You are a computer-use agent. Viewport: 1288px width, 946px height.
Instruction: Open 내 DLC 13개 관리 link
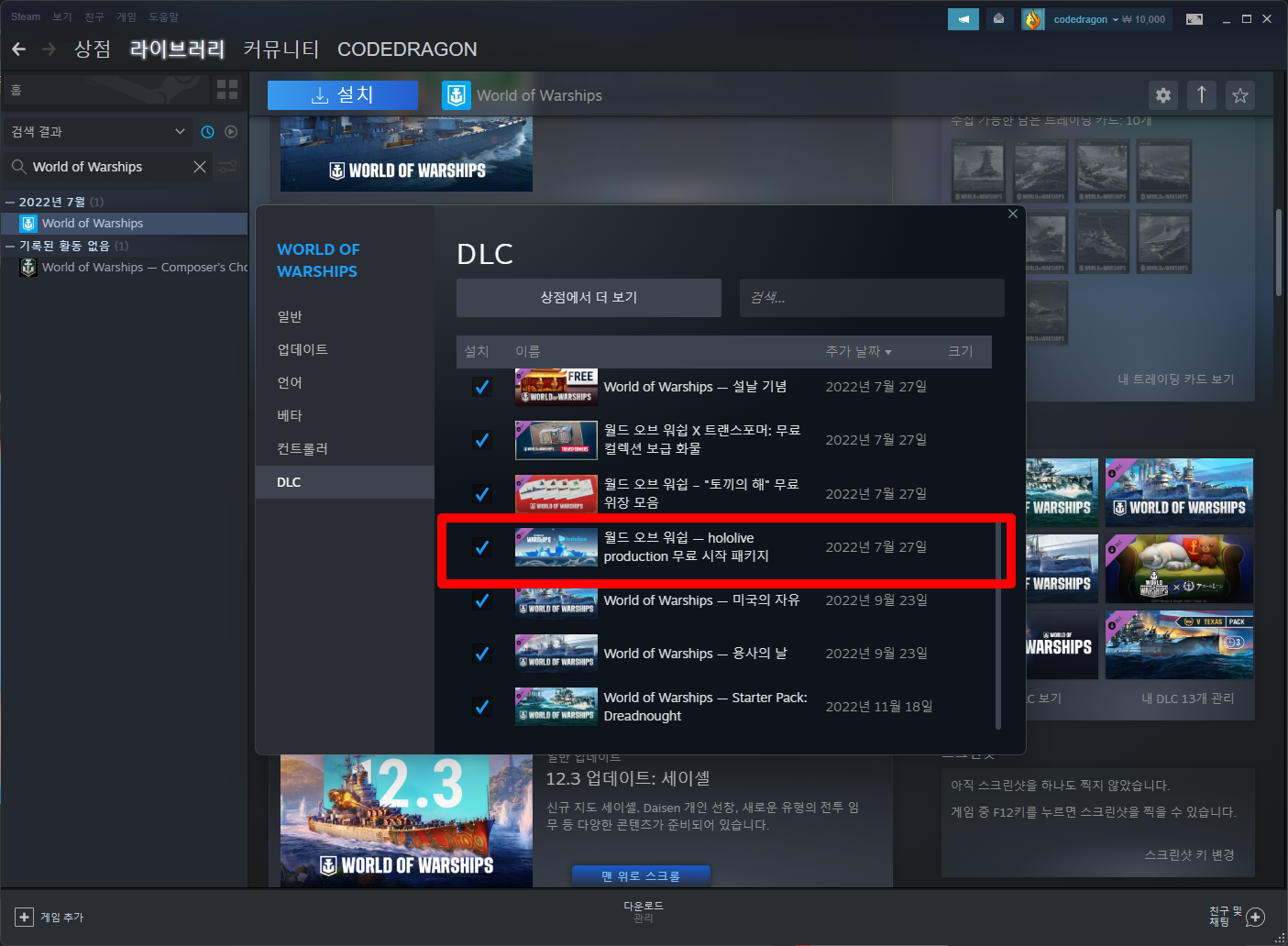click(1188, 698)
